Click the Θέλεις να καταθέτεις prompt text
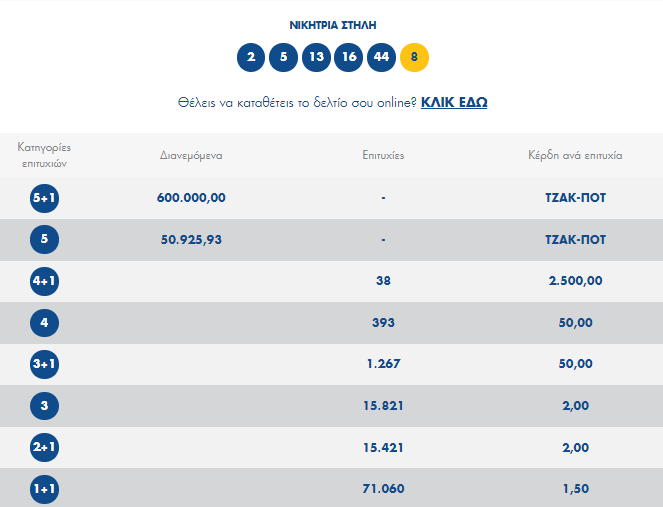The width and height of the screenshot is (663, 507). click(297, 103)
